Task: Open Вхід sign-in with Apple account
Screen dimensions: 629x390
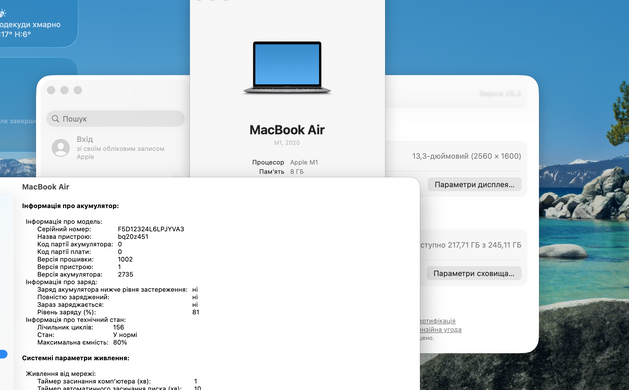Action: click(116, 148)
